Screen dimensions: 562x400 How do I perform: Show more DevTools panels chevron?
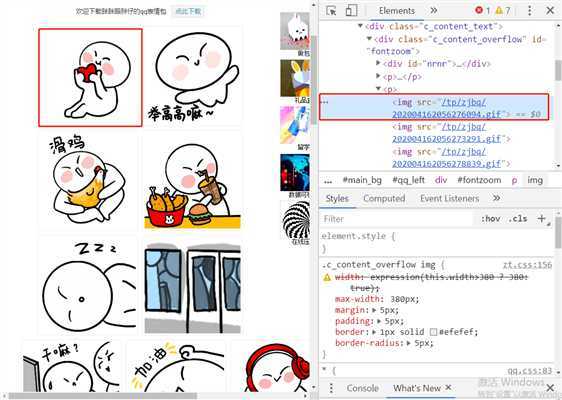point(434,10)
